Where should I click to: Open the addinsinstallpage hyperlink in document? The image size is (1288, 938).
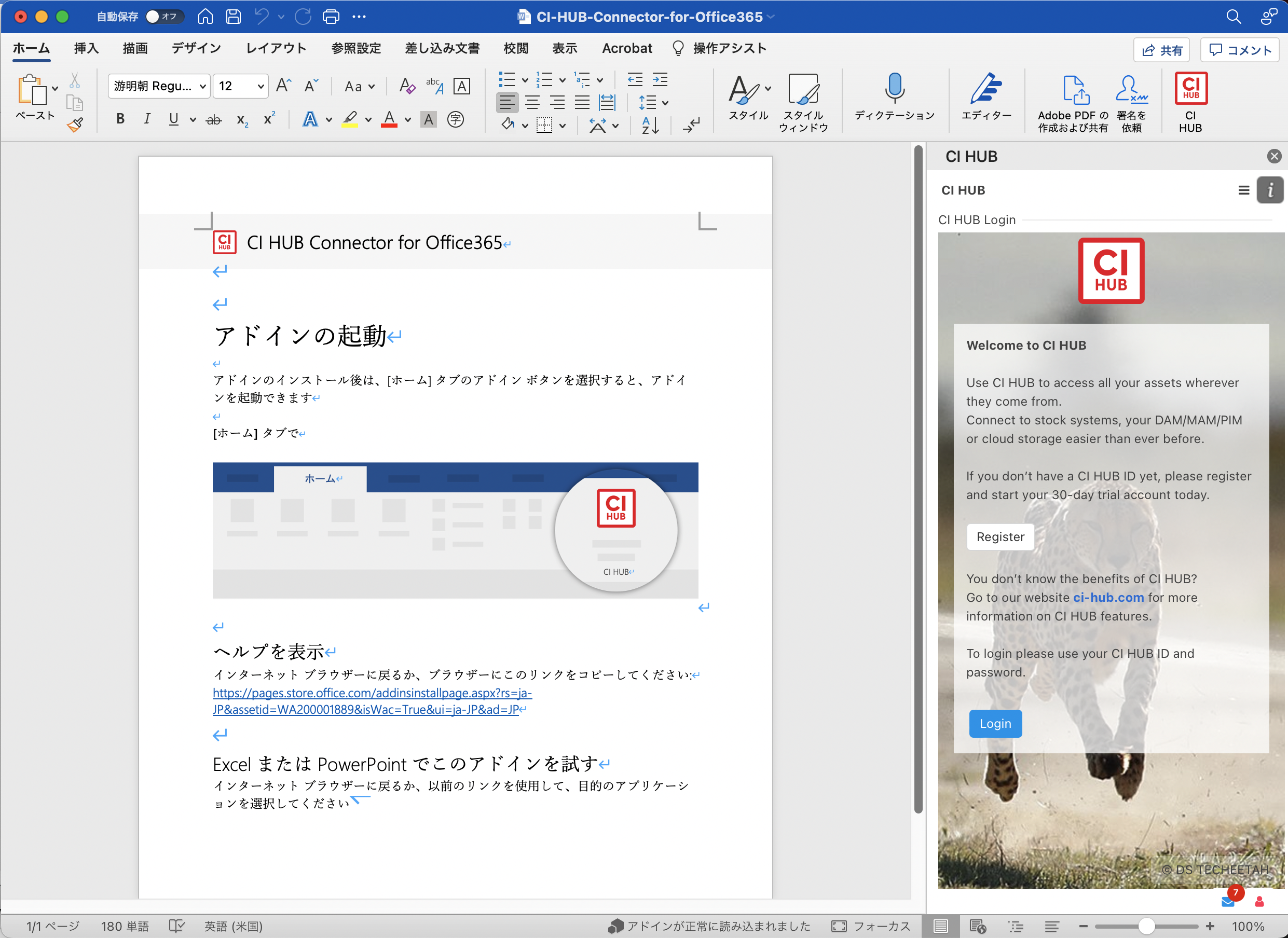pyautogui.click(x=372, y=701)
